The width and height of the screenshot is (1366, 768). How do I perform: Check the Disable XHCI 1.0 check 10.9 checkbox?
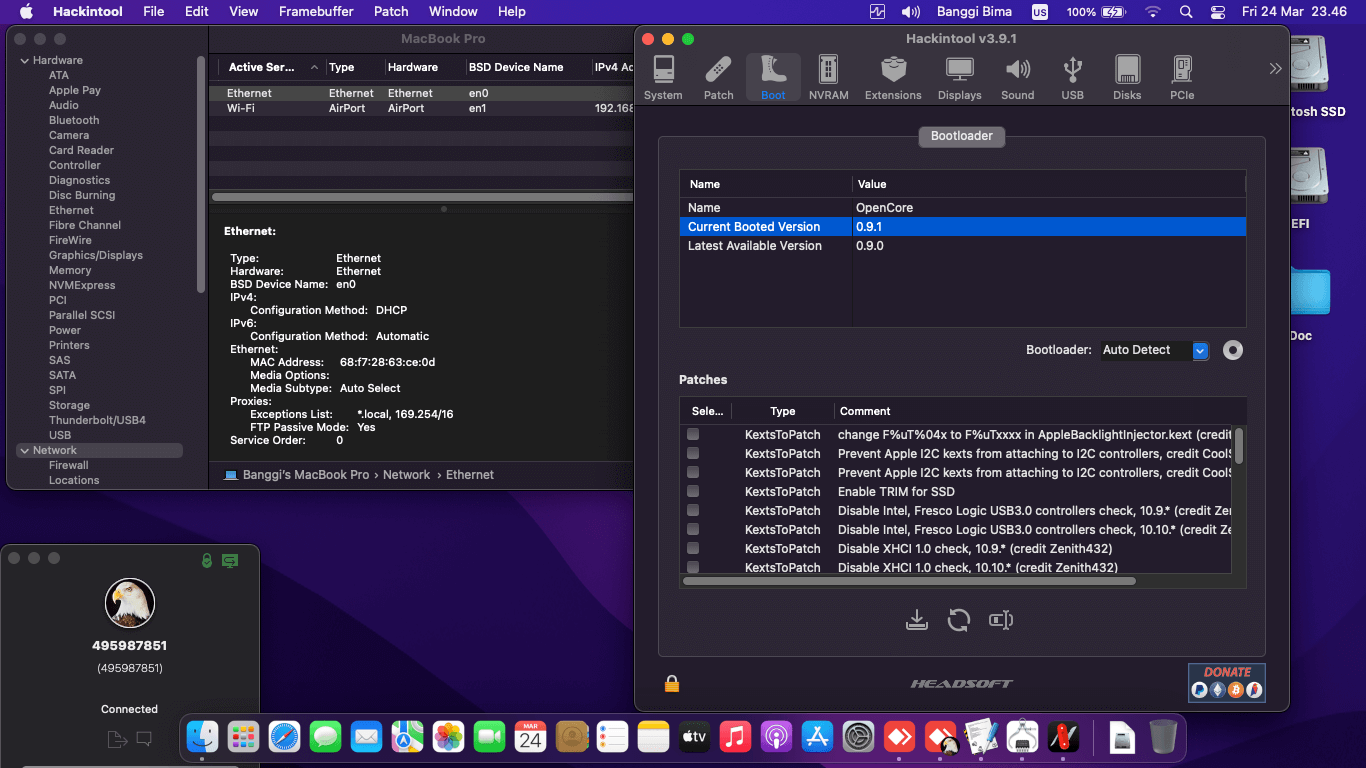(693, 549)
